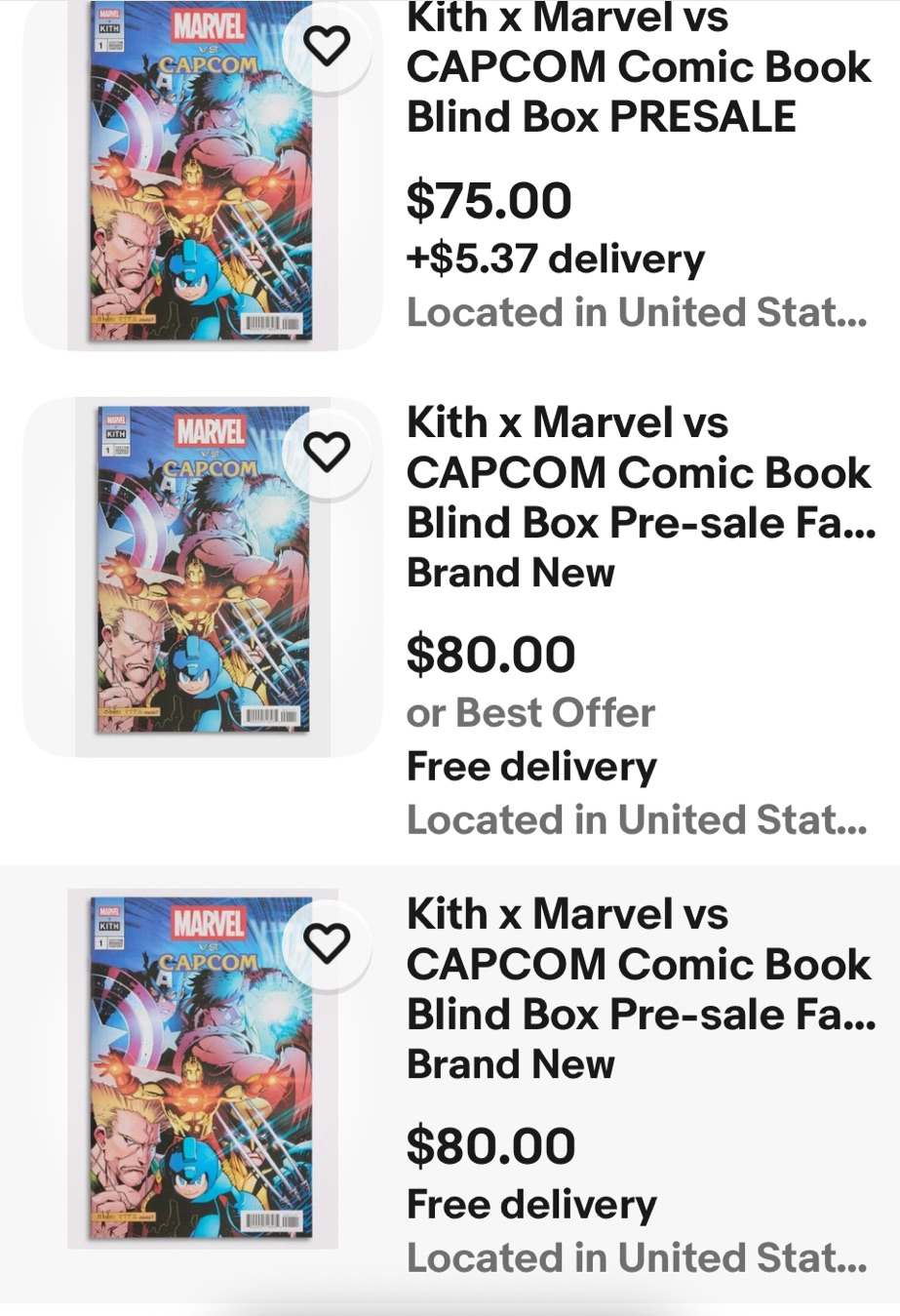Add the bottom listing to watchlist via heart
This screenshot has height=1316, width=900.
[327, 942]
